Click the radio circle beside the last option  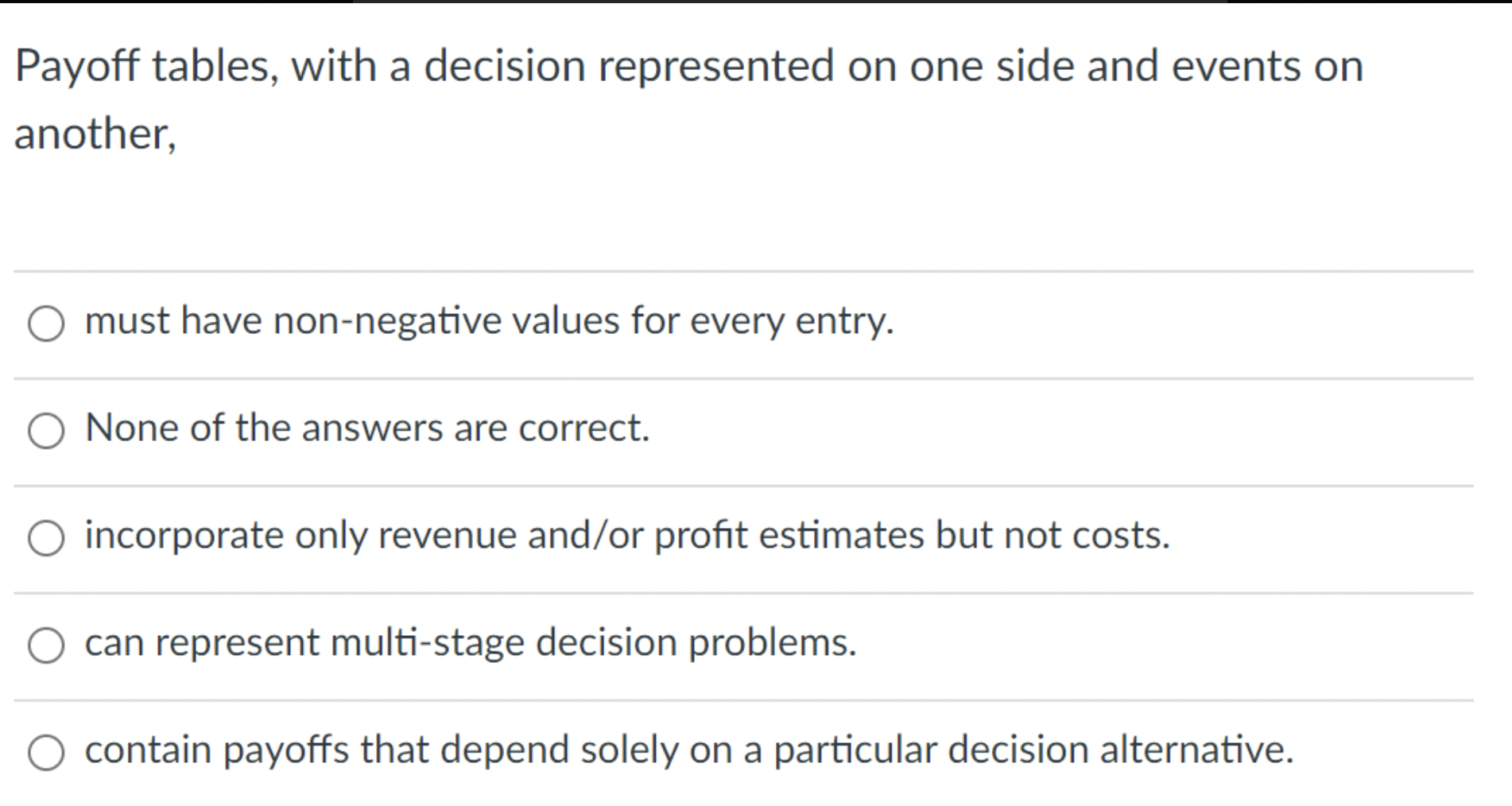[47, 750]
